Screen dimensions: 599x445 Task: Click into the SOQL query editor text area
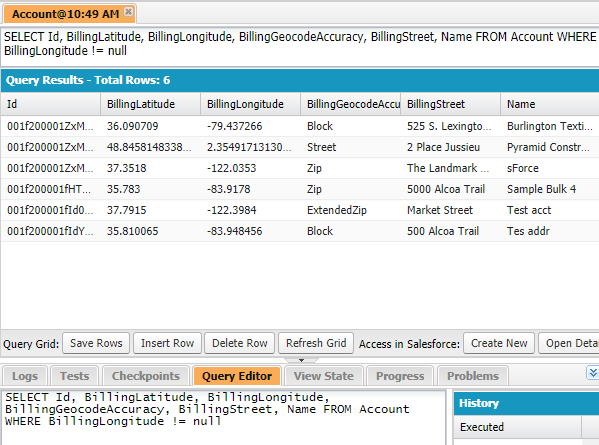223,417
